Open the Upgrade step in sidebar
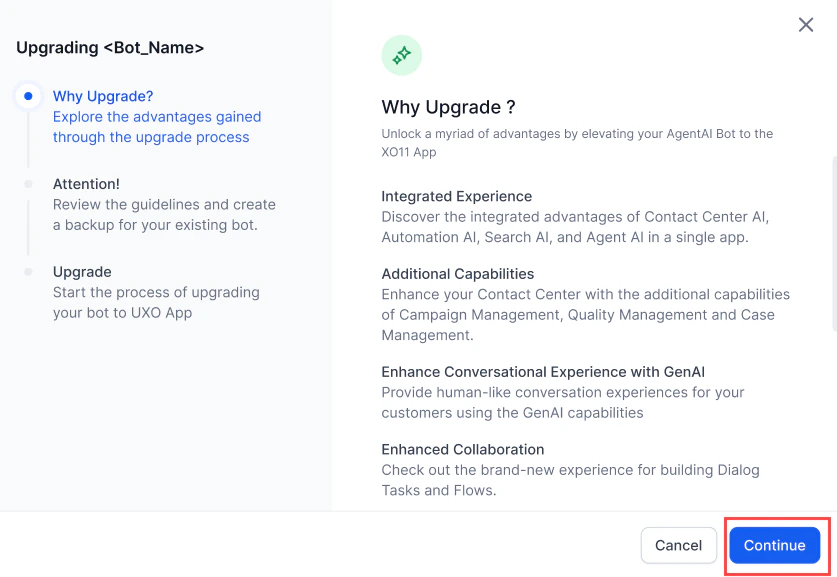This screenshot has width=837, height=577. click(82, 271)
